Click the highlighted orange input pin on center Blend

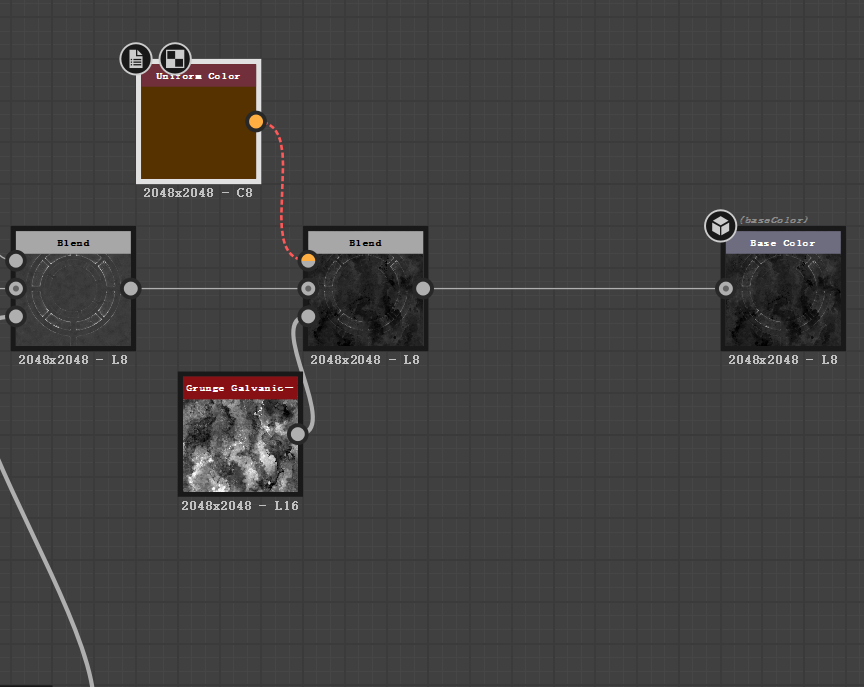click(308, 260)
